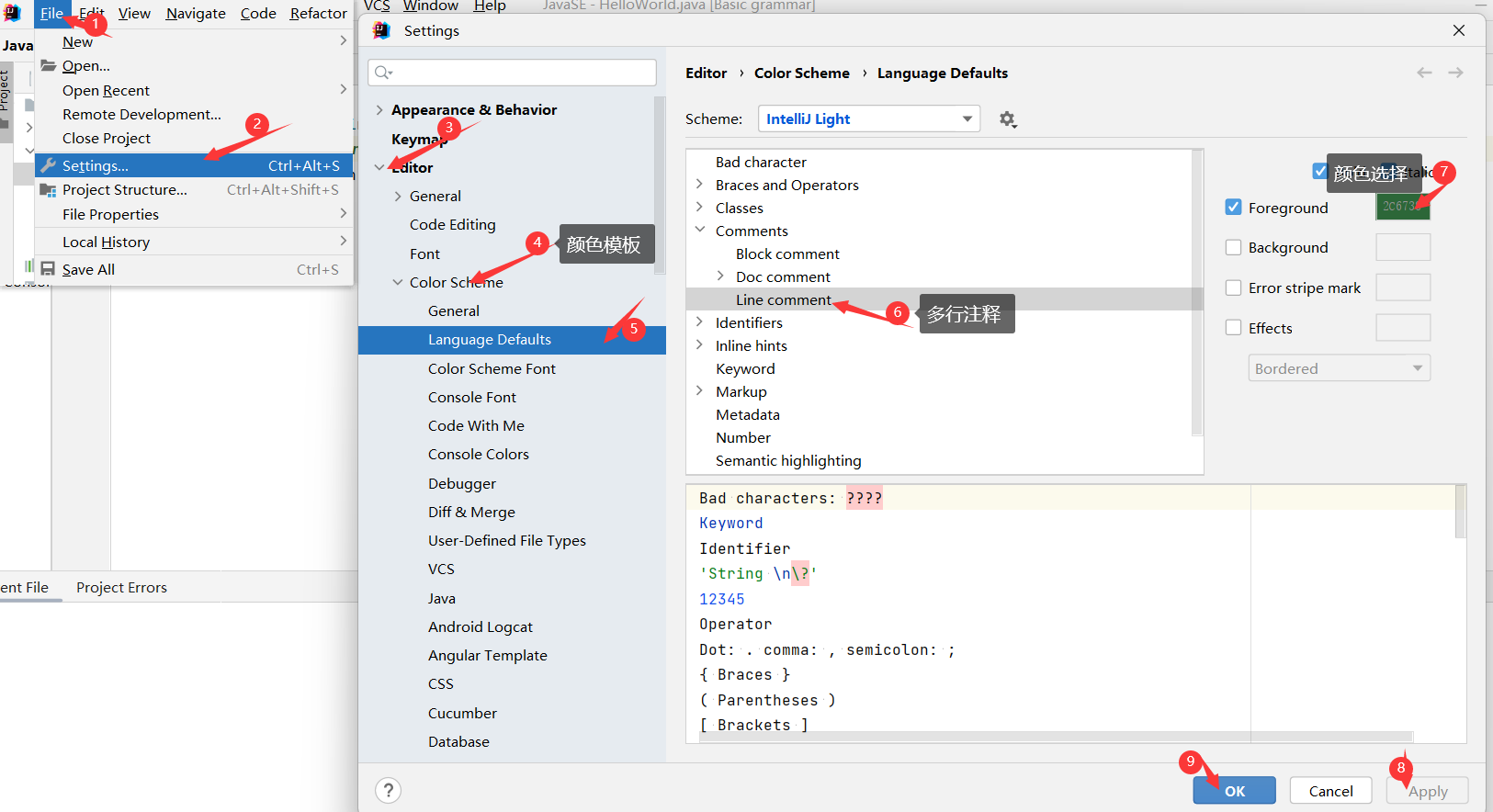Click the IntelliJ logo in Settings title bar
This screenshot has height=812, width=1493.
pyautogui.click(x=381, y=30)
